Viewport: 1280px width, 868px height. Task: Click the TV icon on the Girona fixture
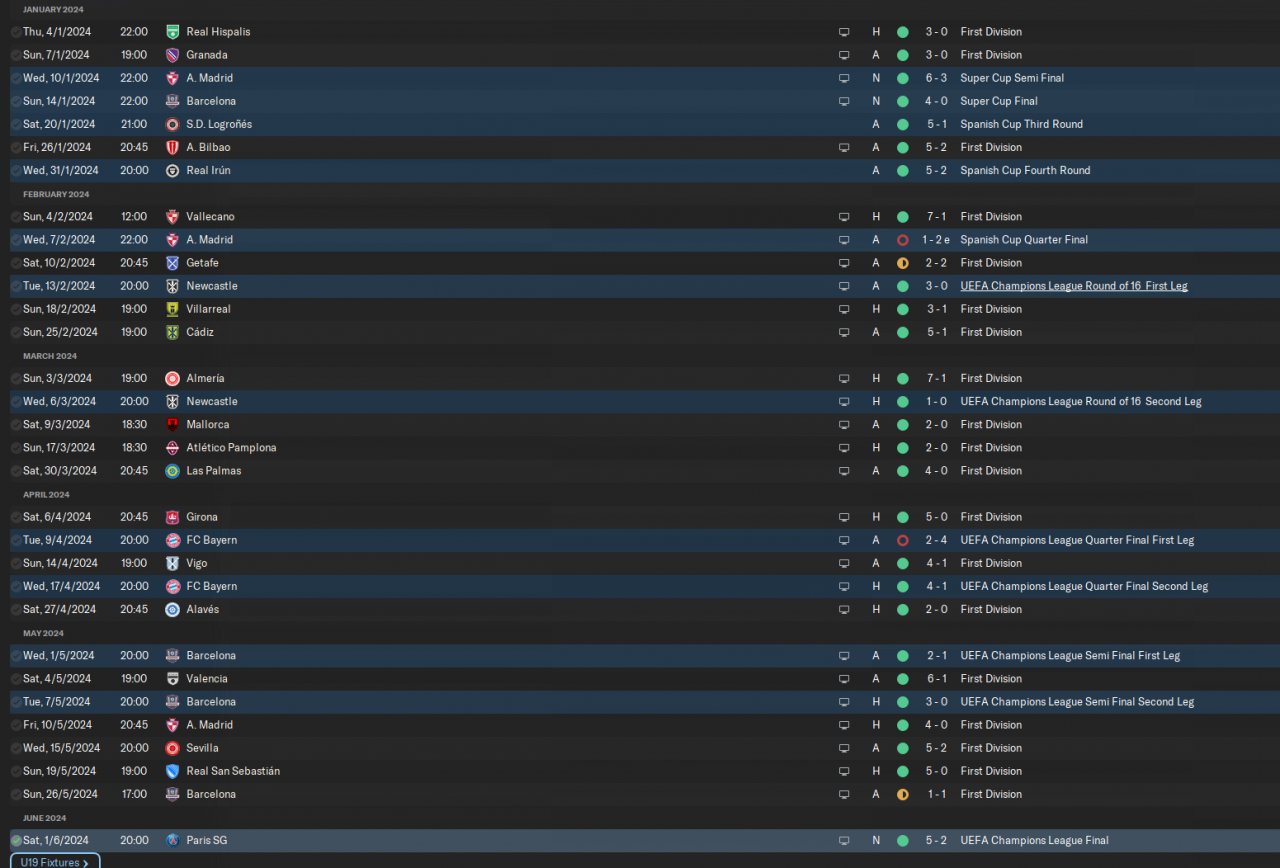pyautogui.click(x=844, y=517)
